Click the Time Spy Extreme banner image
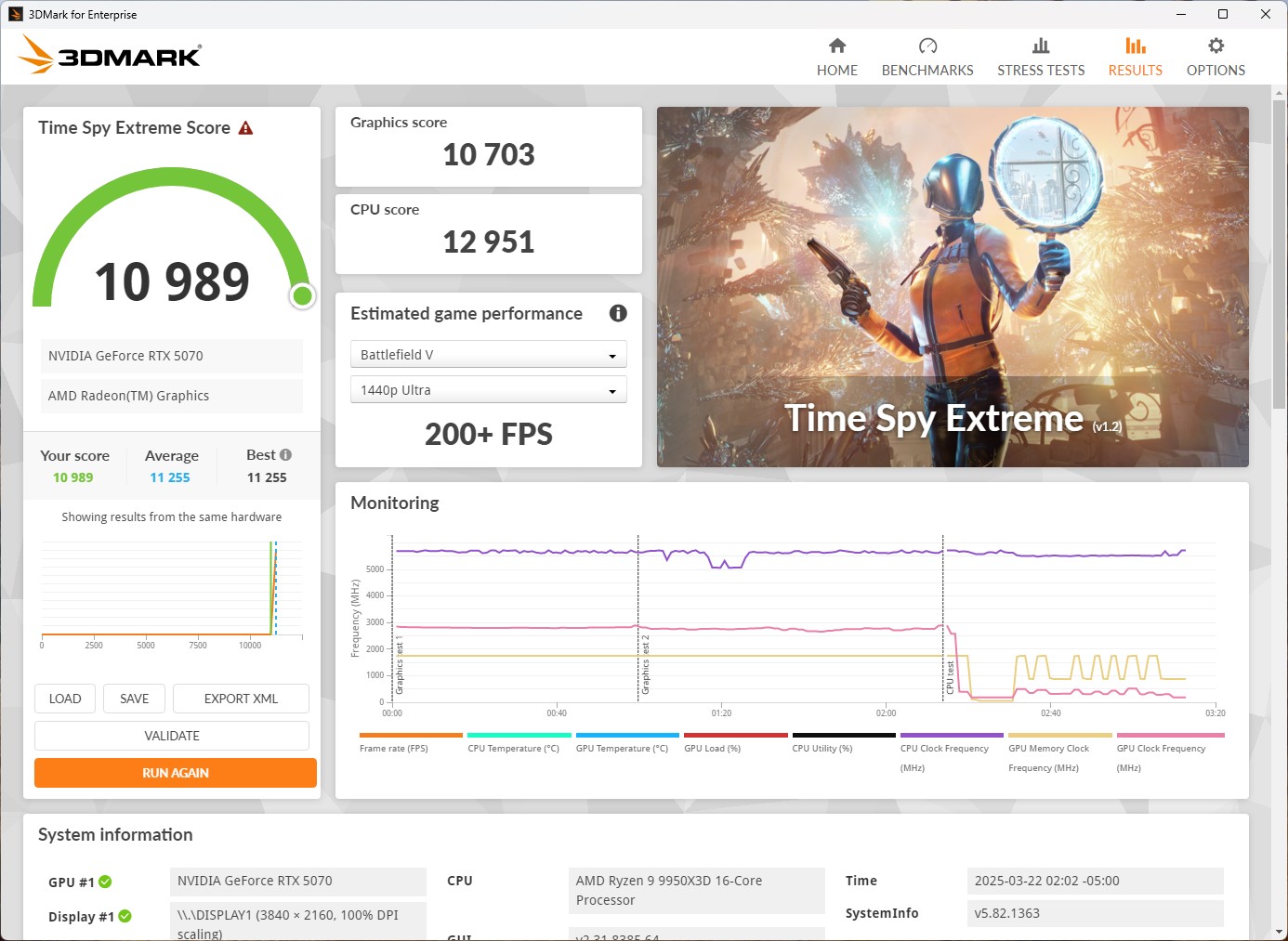Image resolution: width=1288 pixels, height=941 pixels. click(953, 286)
